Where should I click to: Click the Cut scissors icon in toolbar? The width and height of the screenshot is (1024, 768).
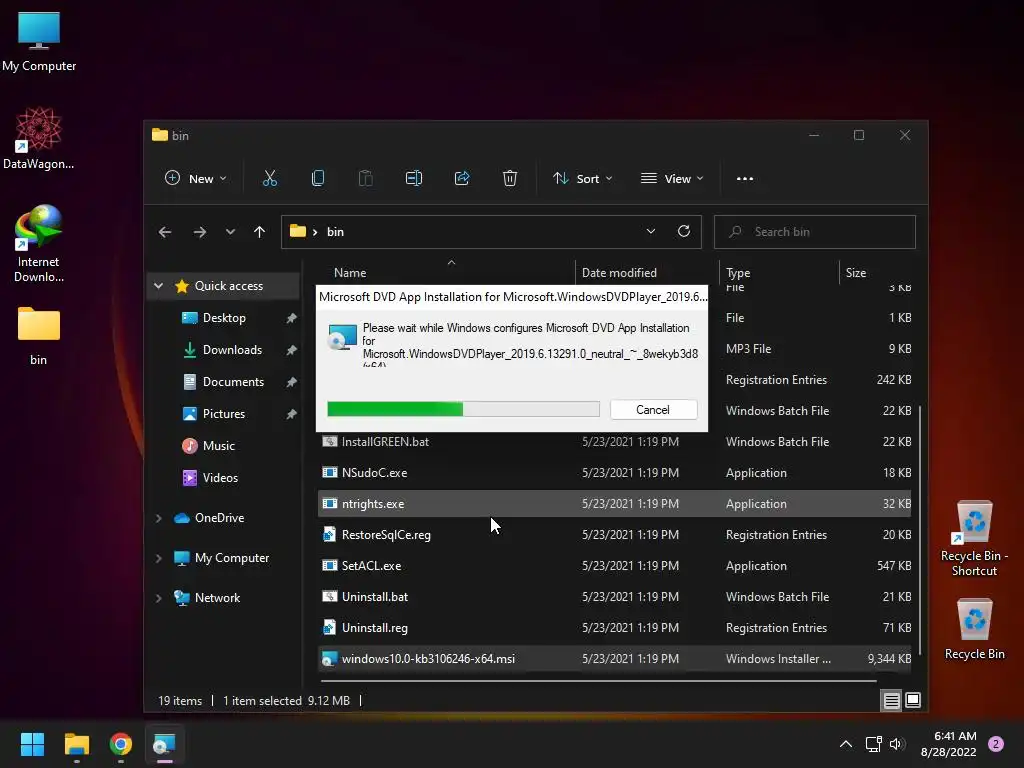270,178
